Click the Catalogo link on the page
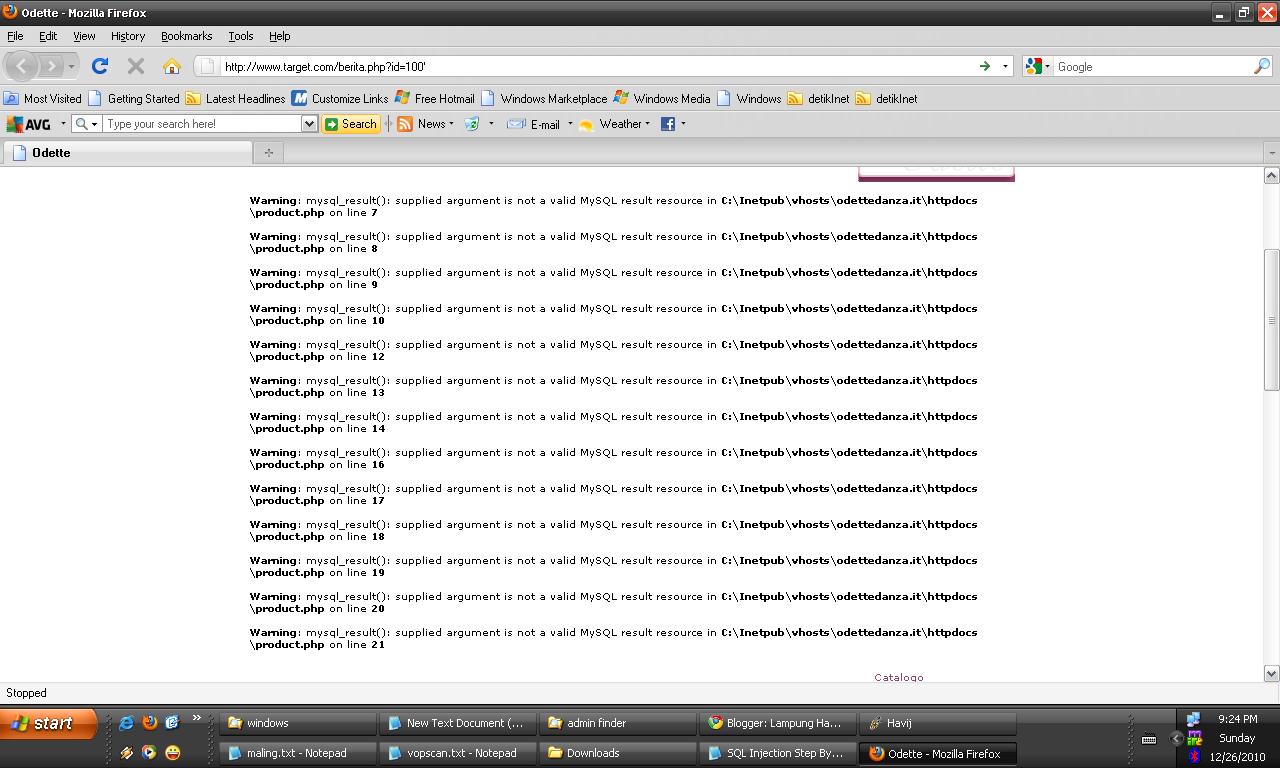This screenshot has width=1280, height=768. point(898,677)
